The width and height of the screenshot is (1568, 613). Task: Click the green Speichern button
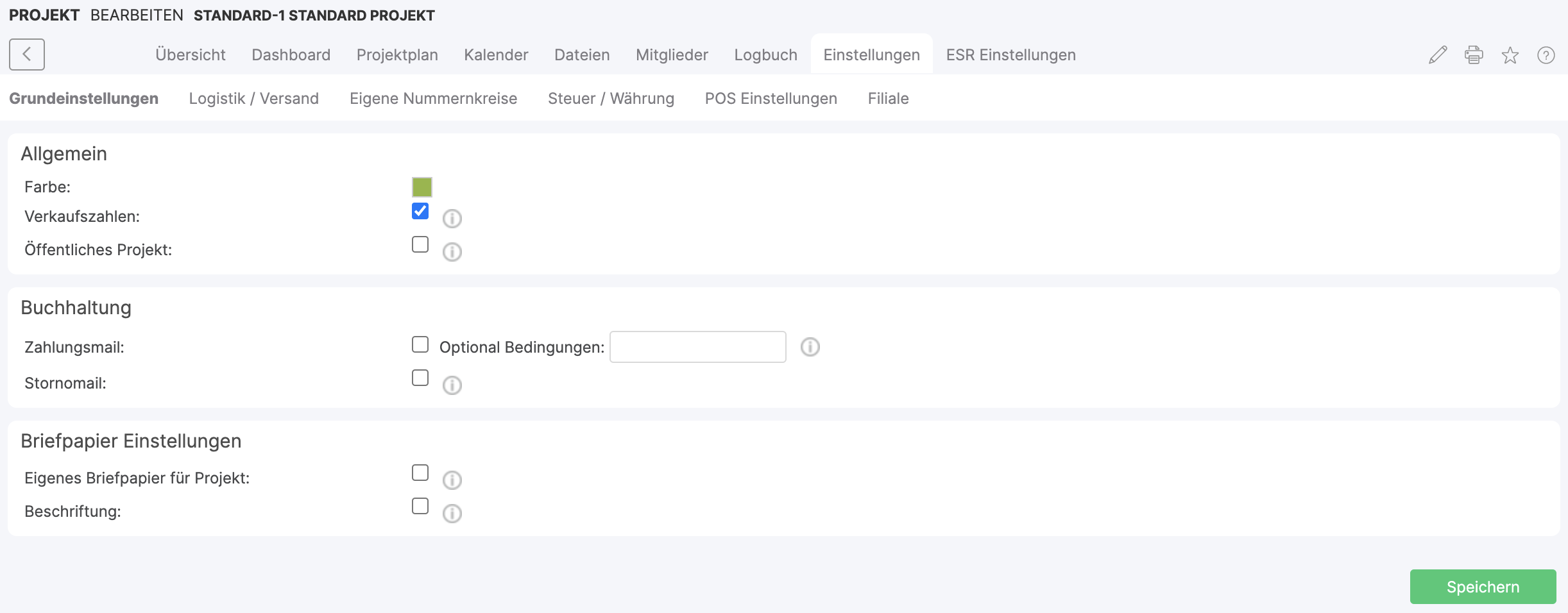[x=1483, y=587]
